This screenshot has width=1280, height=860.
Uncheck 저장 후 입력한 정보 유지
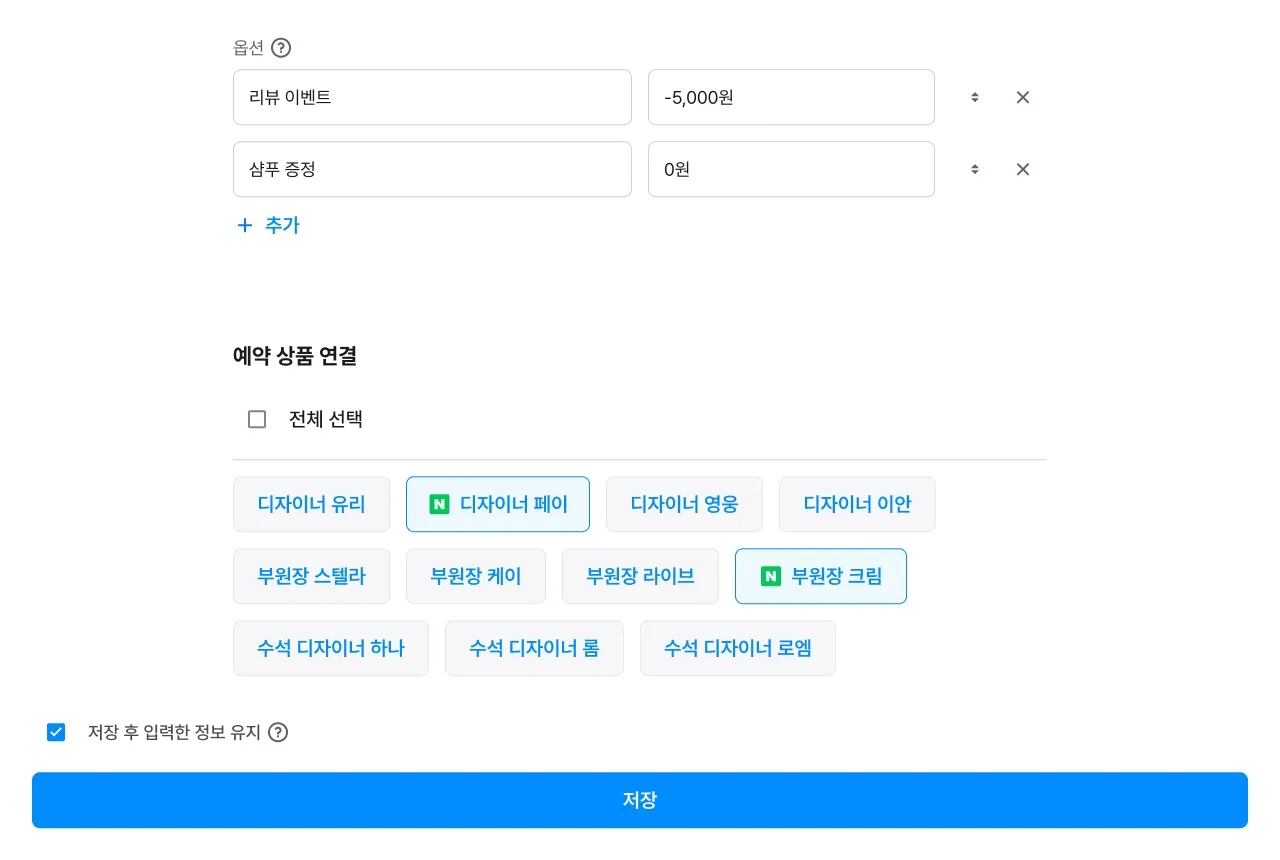[x=56, y=732]
